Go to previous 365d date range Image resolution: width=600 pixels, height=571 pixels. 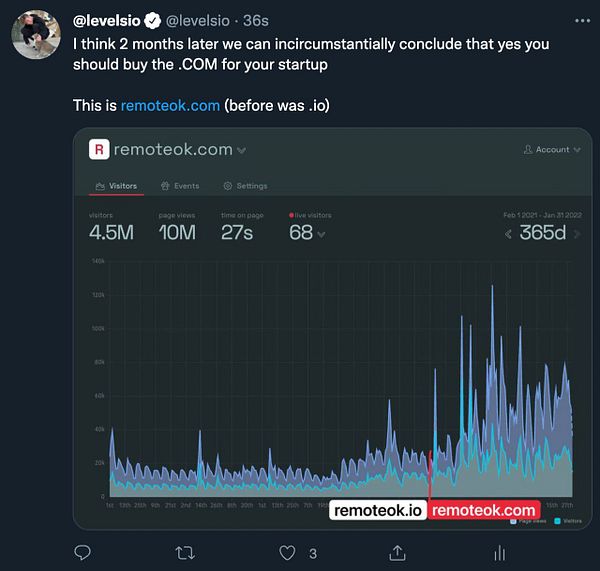508,234
